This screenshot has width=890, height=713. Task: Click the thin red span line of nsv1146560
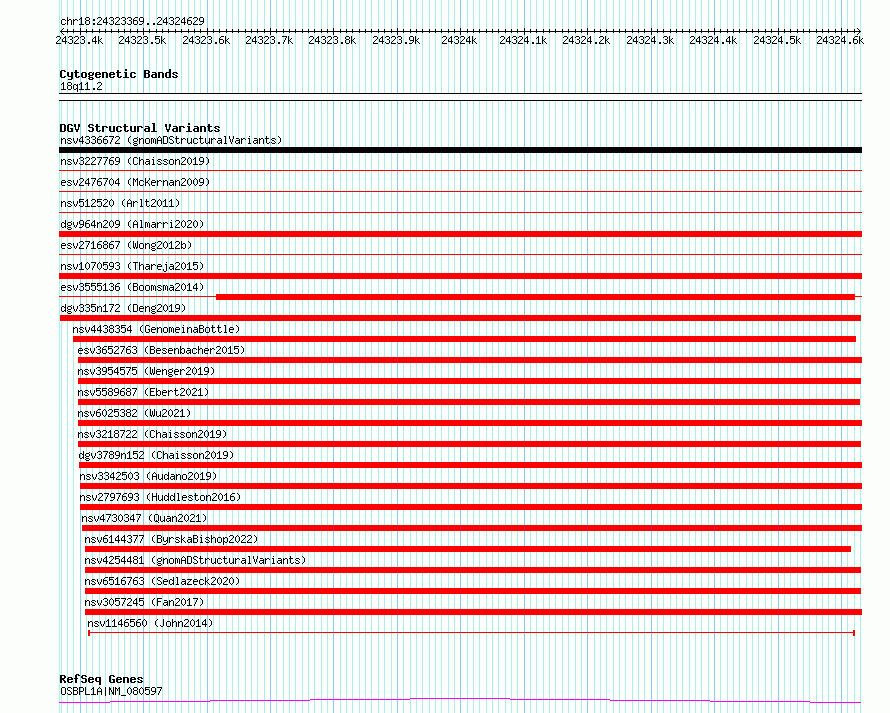coord(472,632)
